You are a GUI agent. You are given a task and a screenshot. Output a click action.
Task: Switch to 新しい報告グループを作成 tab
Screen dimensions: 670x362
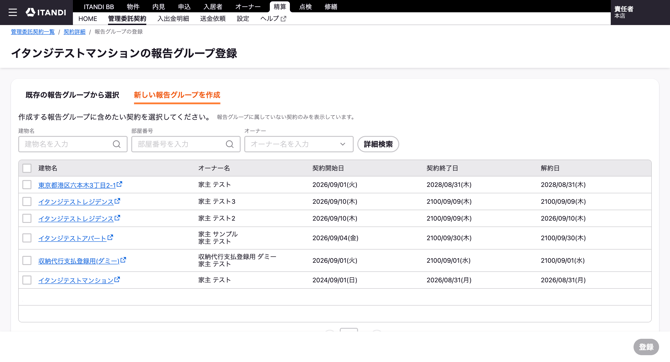point(177,95)
